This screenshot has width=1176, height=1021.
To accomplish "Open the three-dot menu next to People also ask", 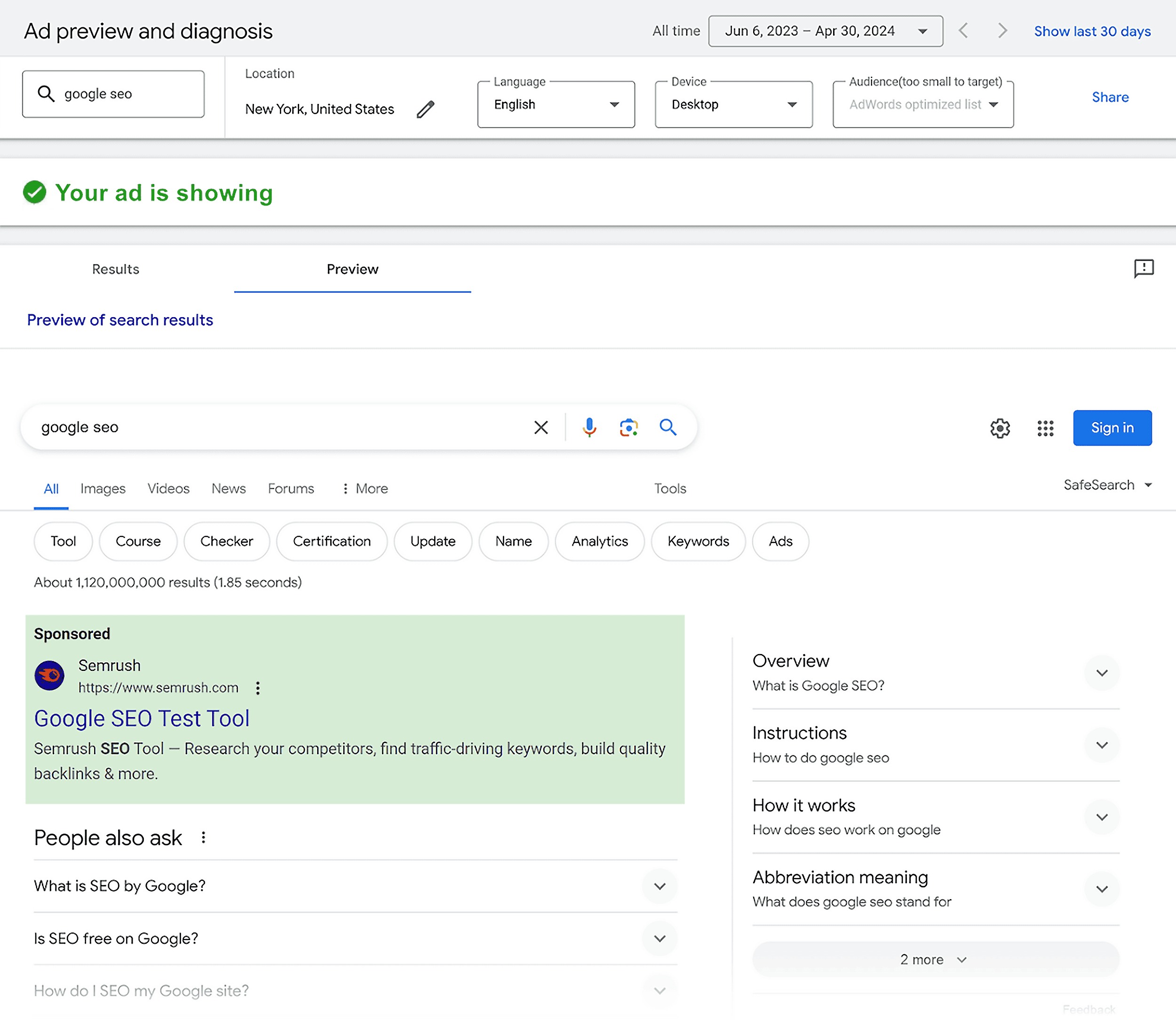I will click(x=204, y=838).
